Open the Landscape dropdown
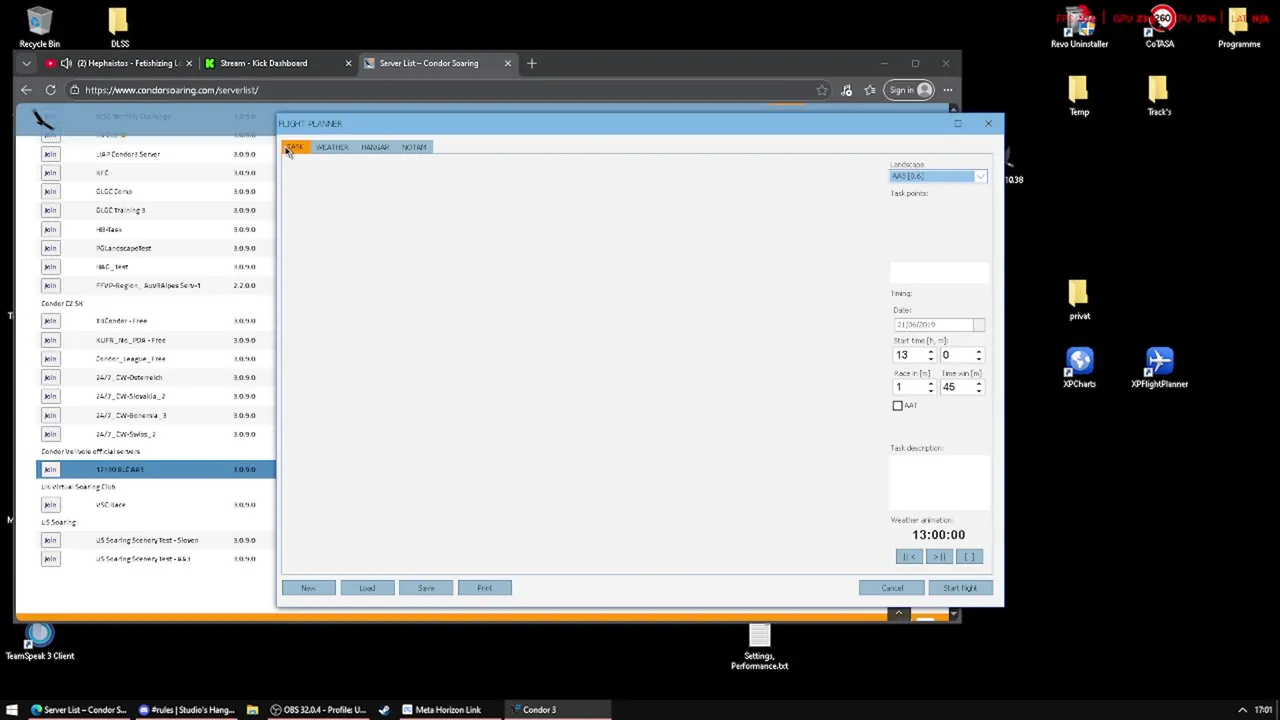Screen dimensions: 1280x720 tap(981, 176)
